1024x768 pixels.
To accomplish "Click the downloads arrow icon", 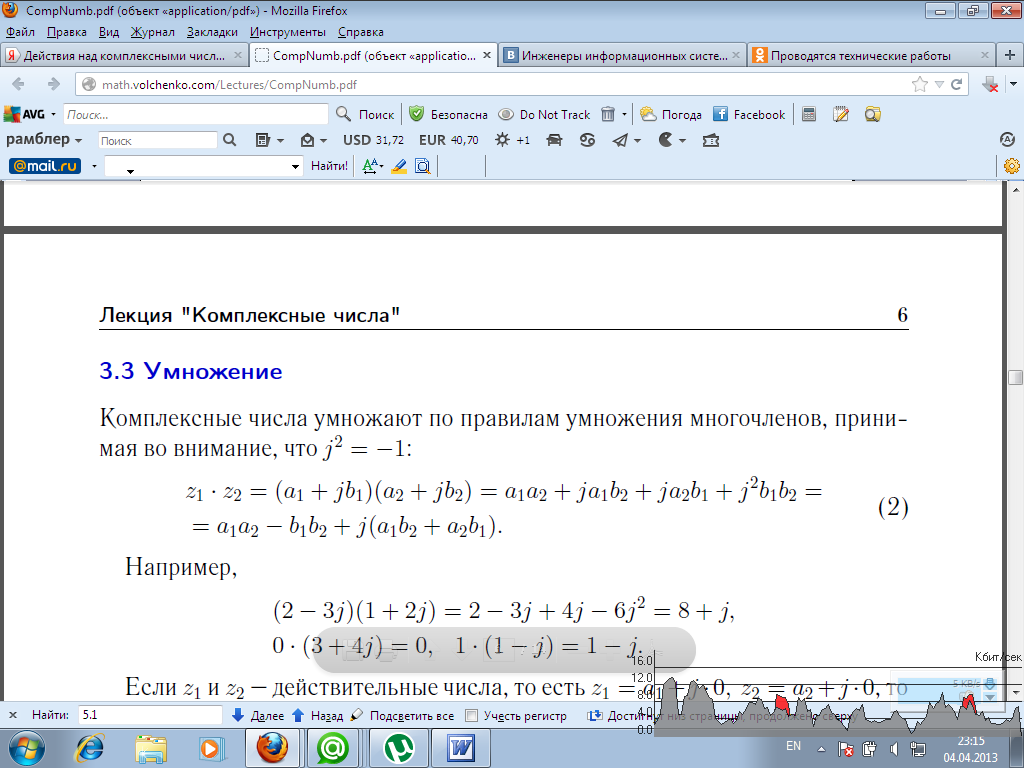I will pyautogui.click(x=990, y=84).
